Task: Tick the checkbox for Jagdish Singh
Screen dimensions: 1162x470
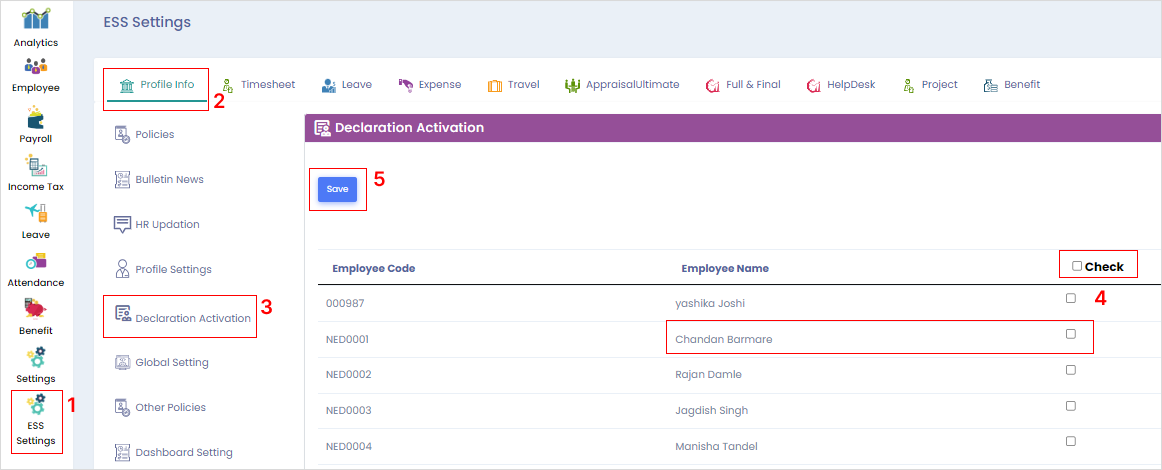Action: 1071,406
